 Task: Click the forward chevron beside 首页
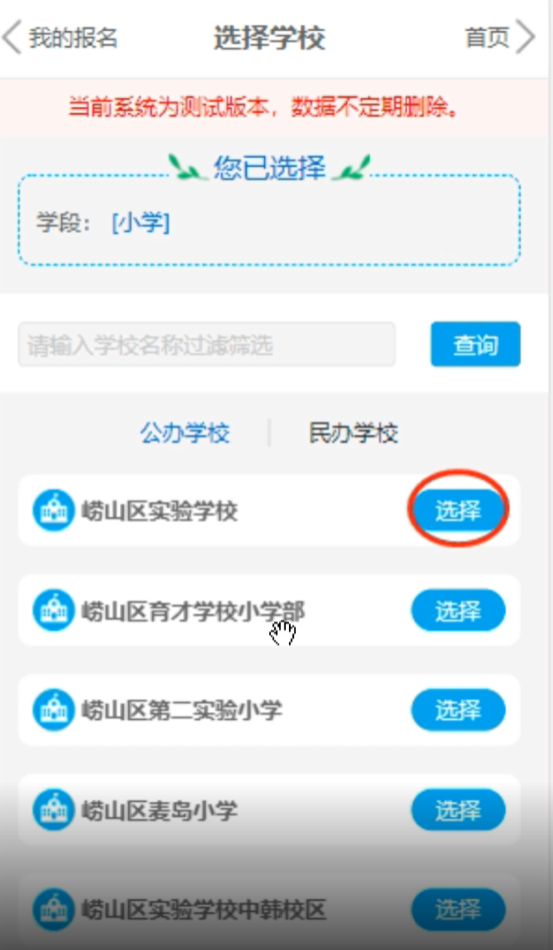(525, 37)
